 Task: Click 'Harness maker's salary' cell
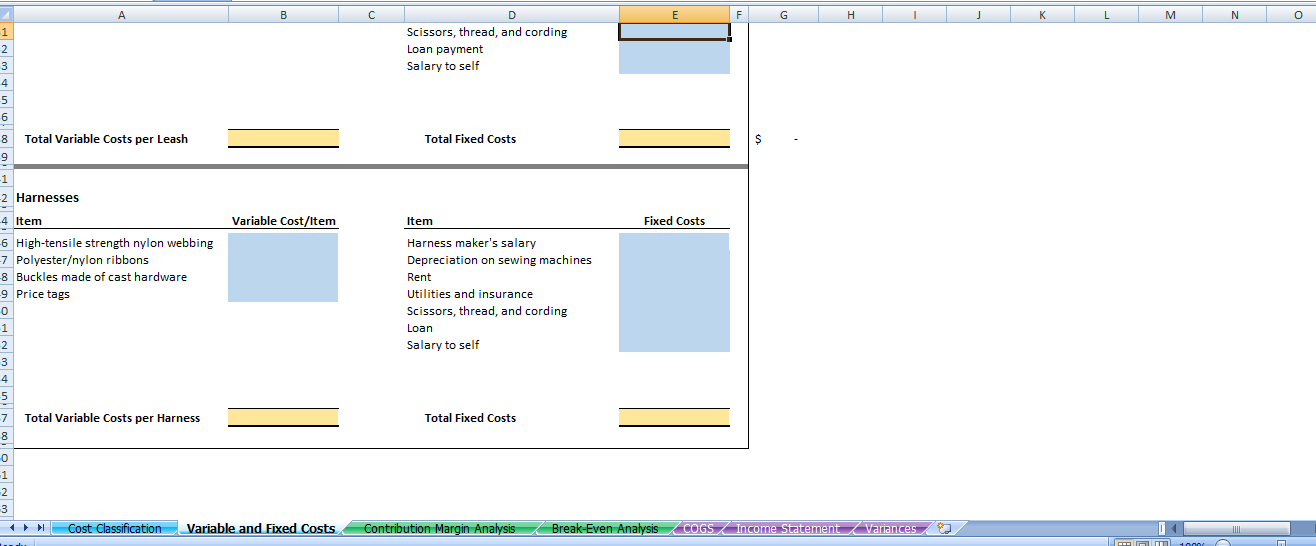tap(471, 243)
